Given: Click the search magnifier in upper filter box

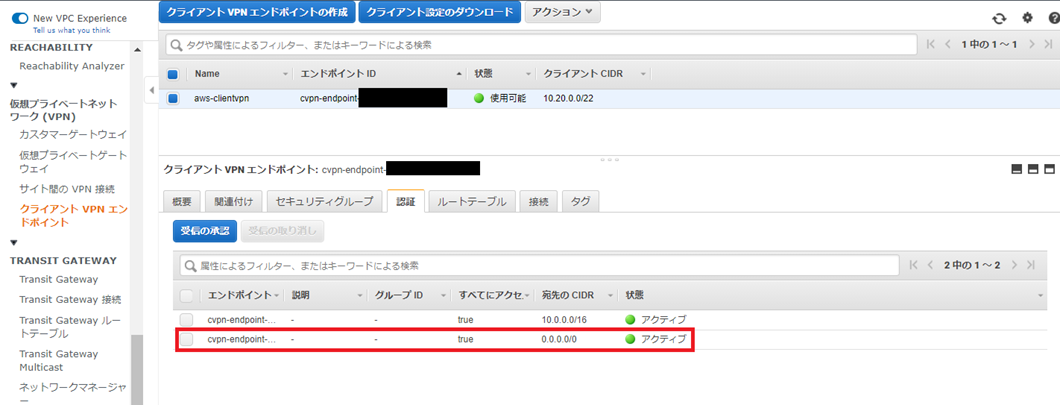Looking at the screenshot, I should [177, 45].
